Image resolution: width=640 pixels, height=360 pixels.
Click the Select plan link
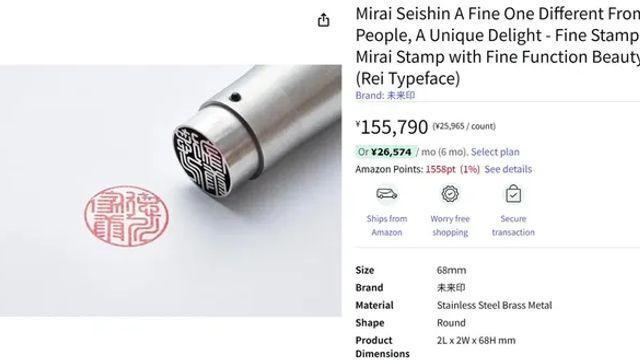495,152
